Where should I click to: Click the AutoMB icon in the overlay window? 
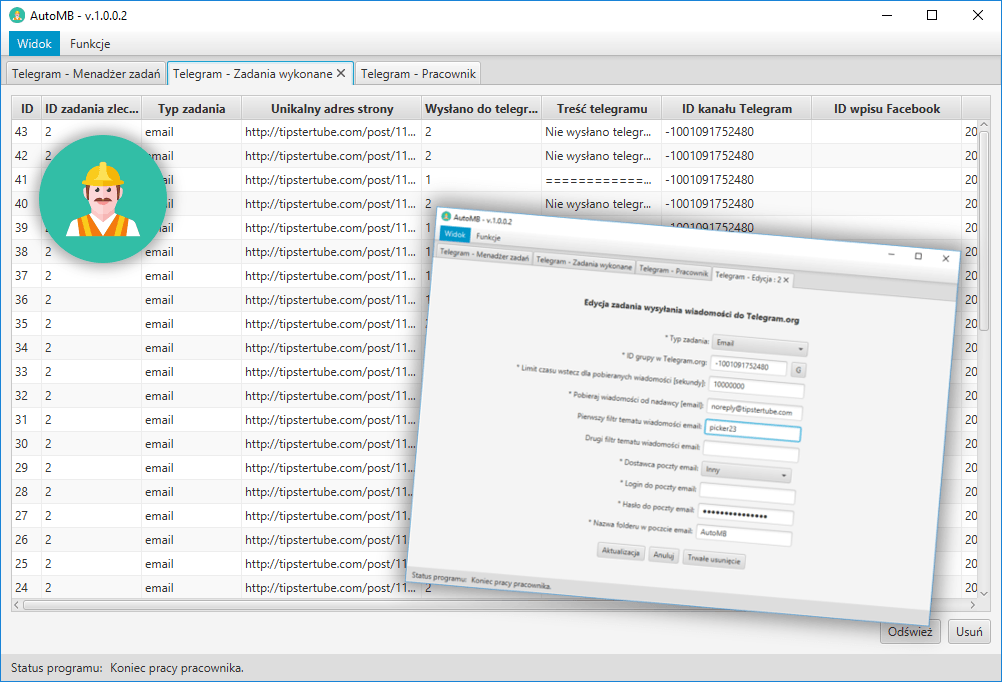pyautogui.click(x=446, y=216)
